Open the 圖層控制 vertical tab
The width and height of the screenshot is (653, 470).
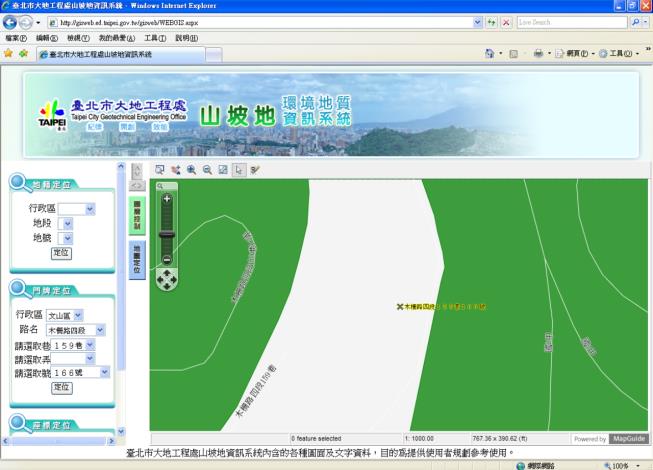point(138,214)
